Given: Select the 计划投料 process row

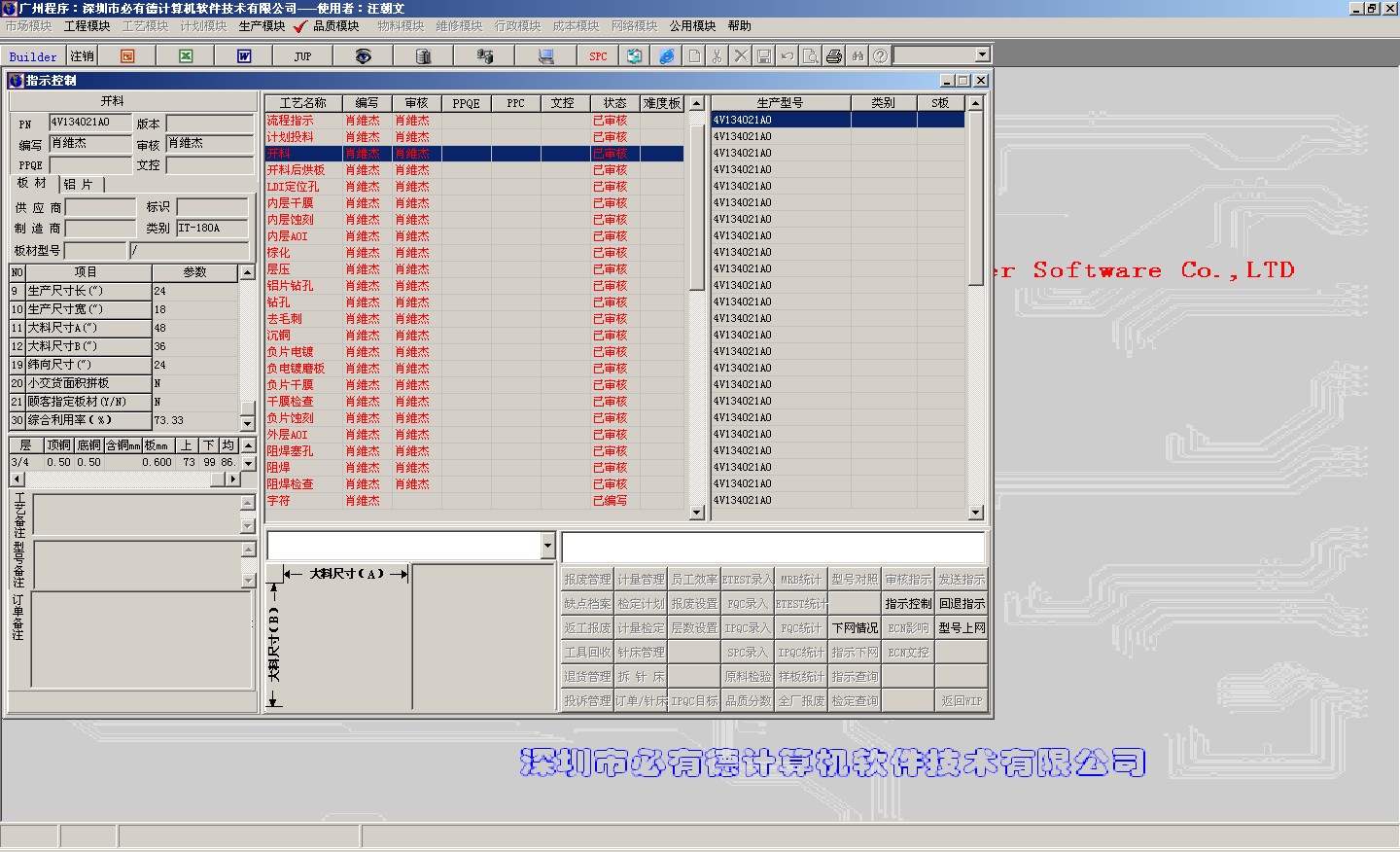Looking at the screenshot, I should pyautogui.click(x=475, y=137).
